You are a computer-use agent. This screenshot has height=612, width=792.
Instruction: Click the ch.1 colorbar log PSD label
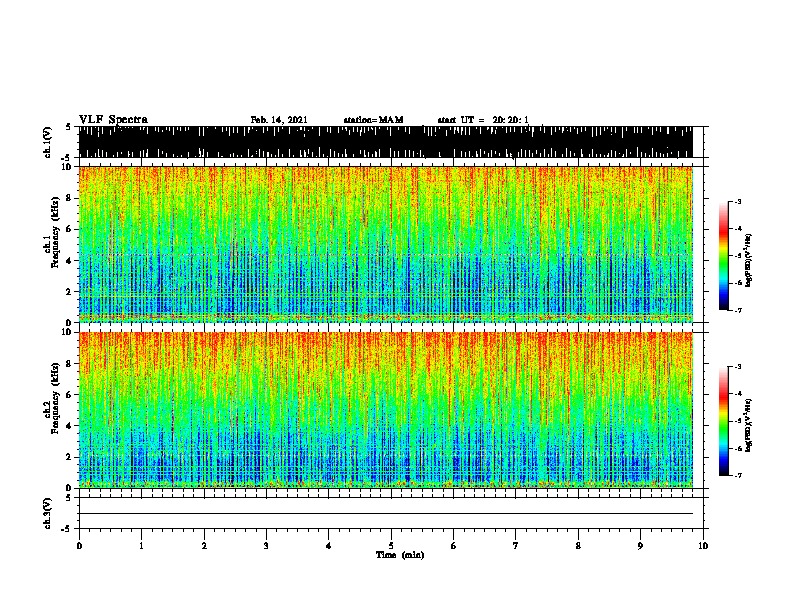click(x=748, y=260)
